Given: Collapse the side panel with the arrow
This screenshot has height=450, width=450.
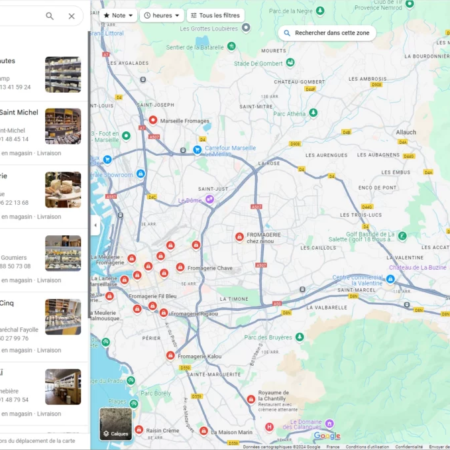Looking at the screenshot, I should click(95, 225).
